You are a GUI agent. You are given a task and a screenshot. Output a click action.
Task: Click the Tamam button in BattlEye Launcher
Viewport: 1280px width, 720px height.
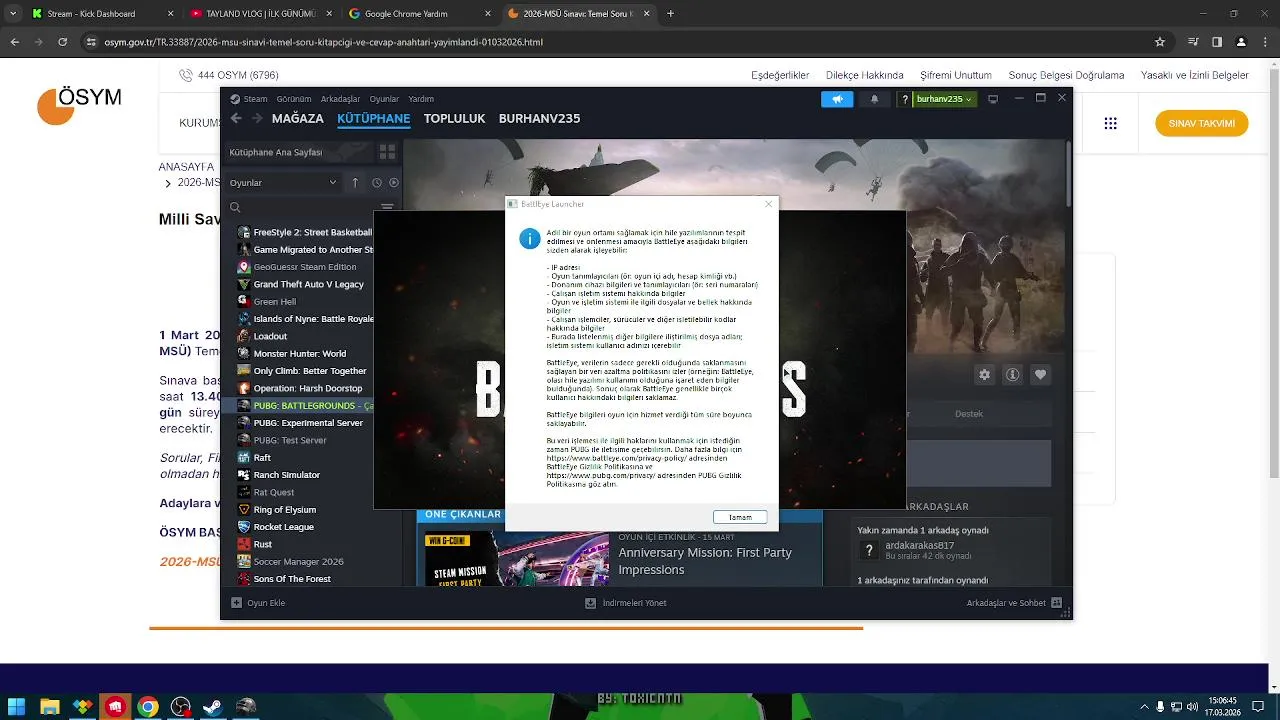point(740,517)
